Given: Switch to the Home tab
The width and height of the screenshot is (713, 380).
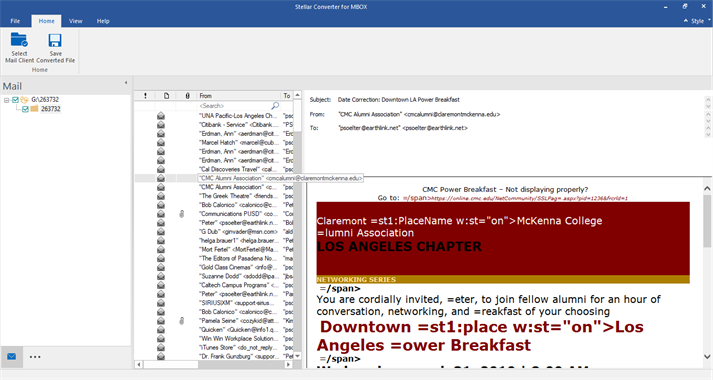Looking at the screenshot, I should [x=46, y=21].
